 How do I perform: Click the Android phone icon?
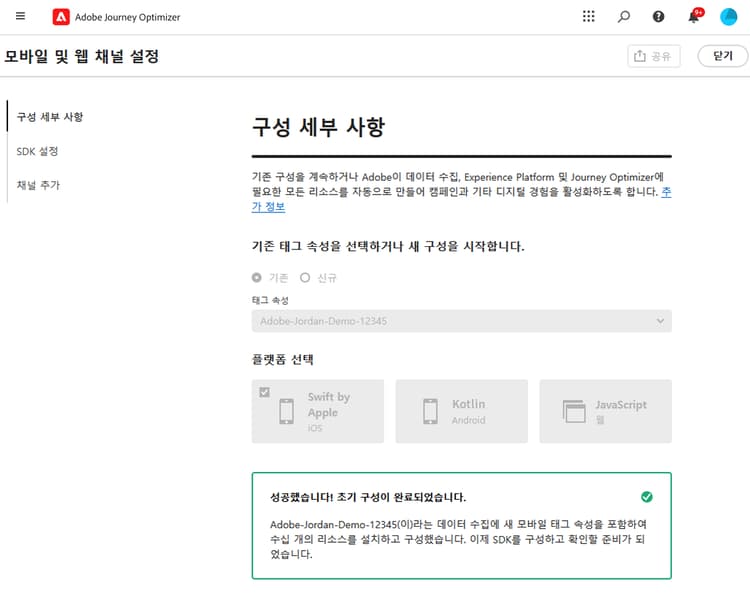pos(430,411)
